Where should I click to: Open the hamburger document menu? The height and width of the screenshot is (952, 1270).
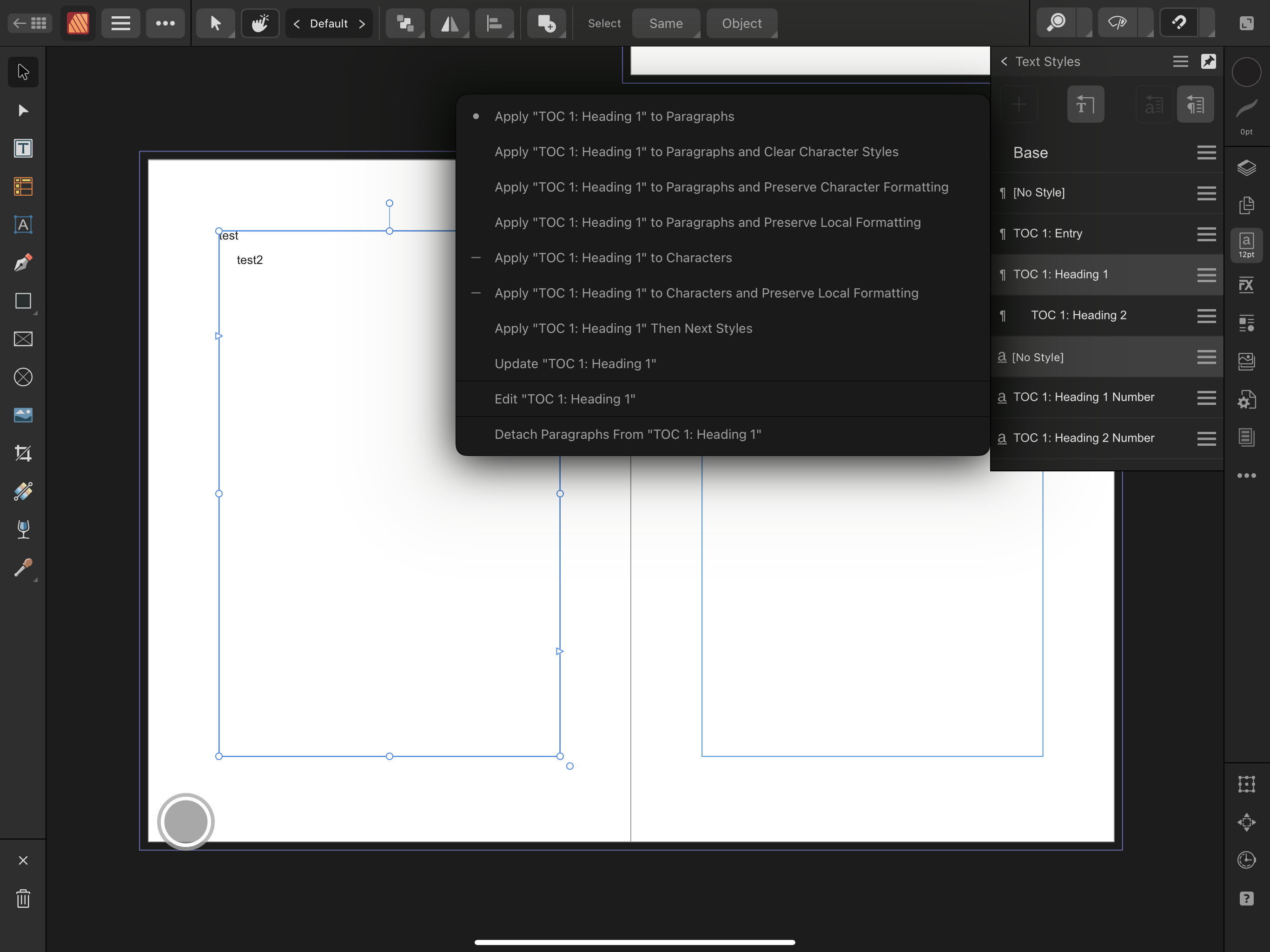tap(120, 24)
